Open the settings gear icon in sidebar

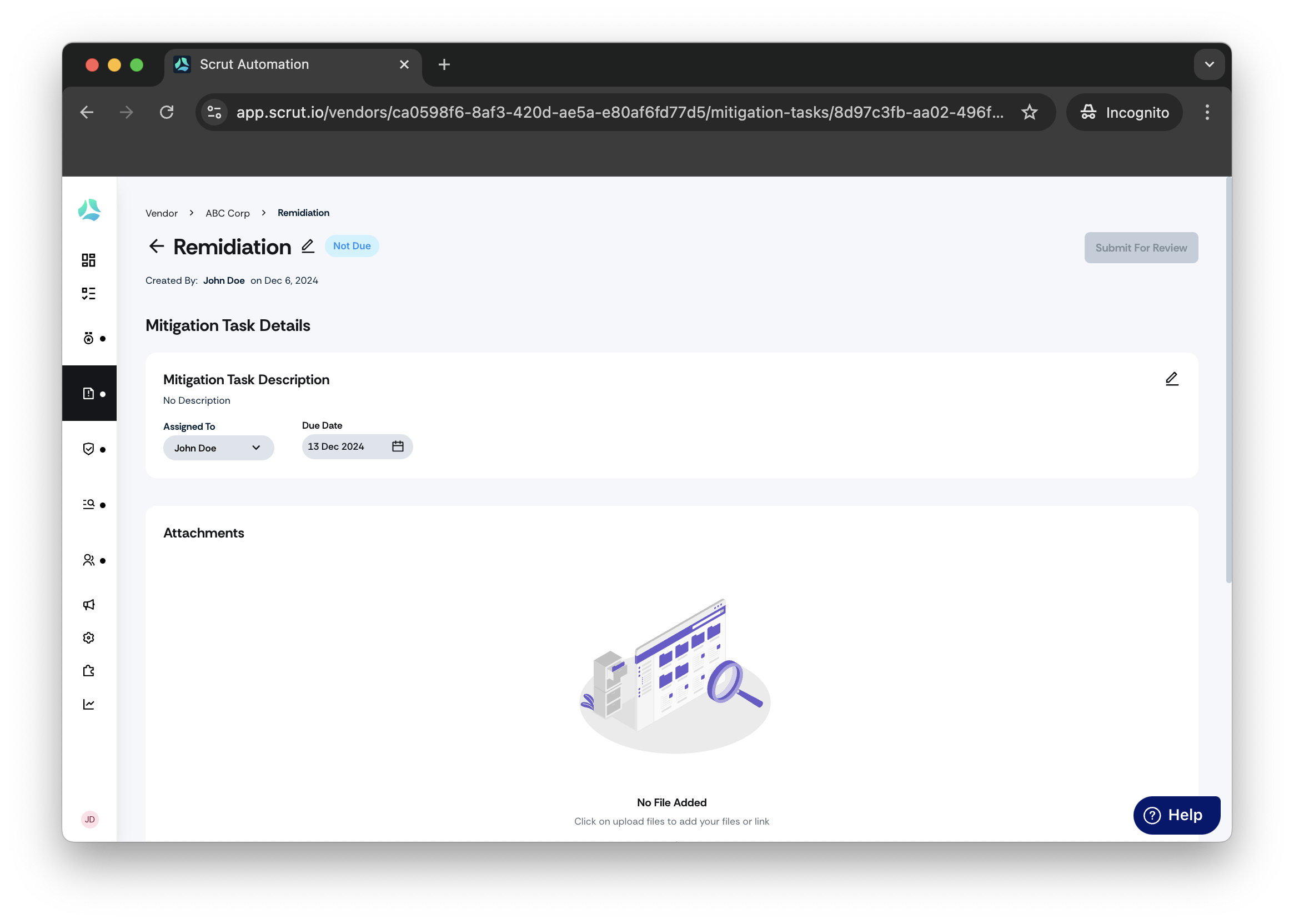pyautogui.click(x=88, y=637)
